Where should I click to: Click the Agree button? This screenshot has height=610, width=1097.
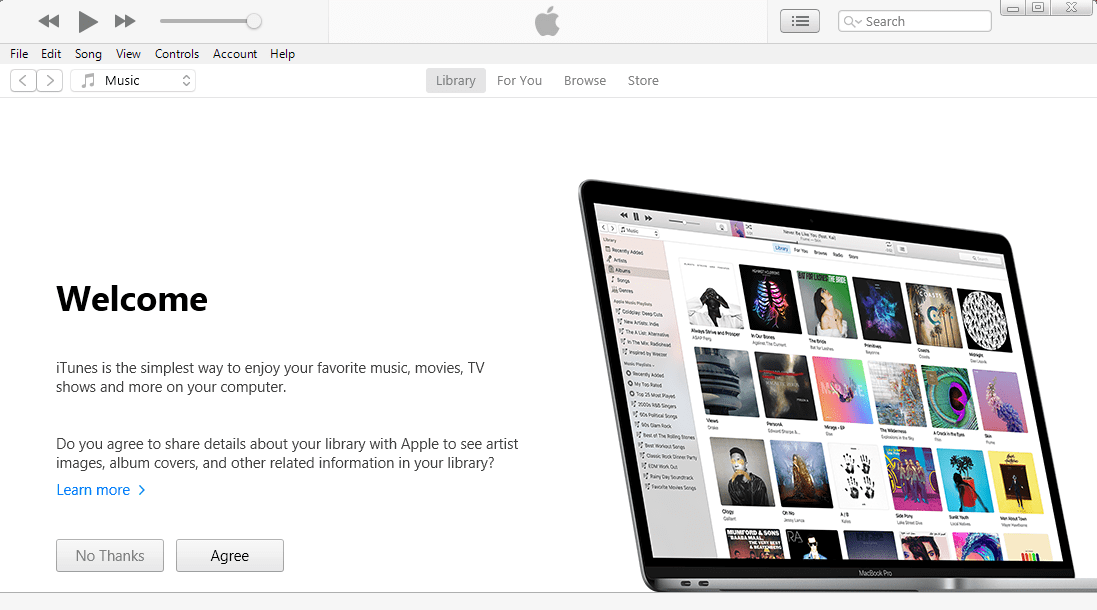pyautogui.click(x=229, y=555)
